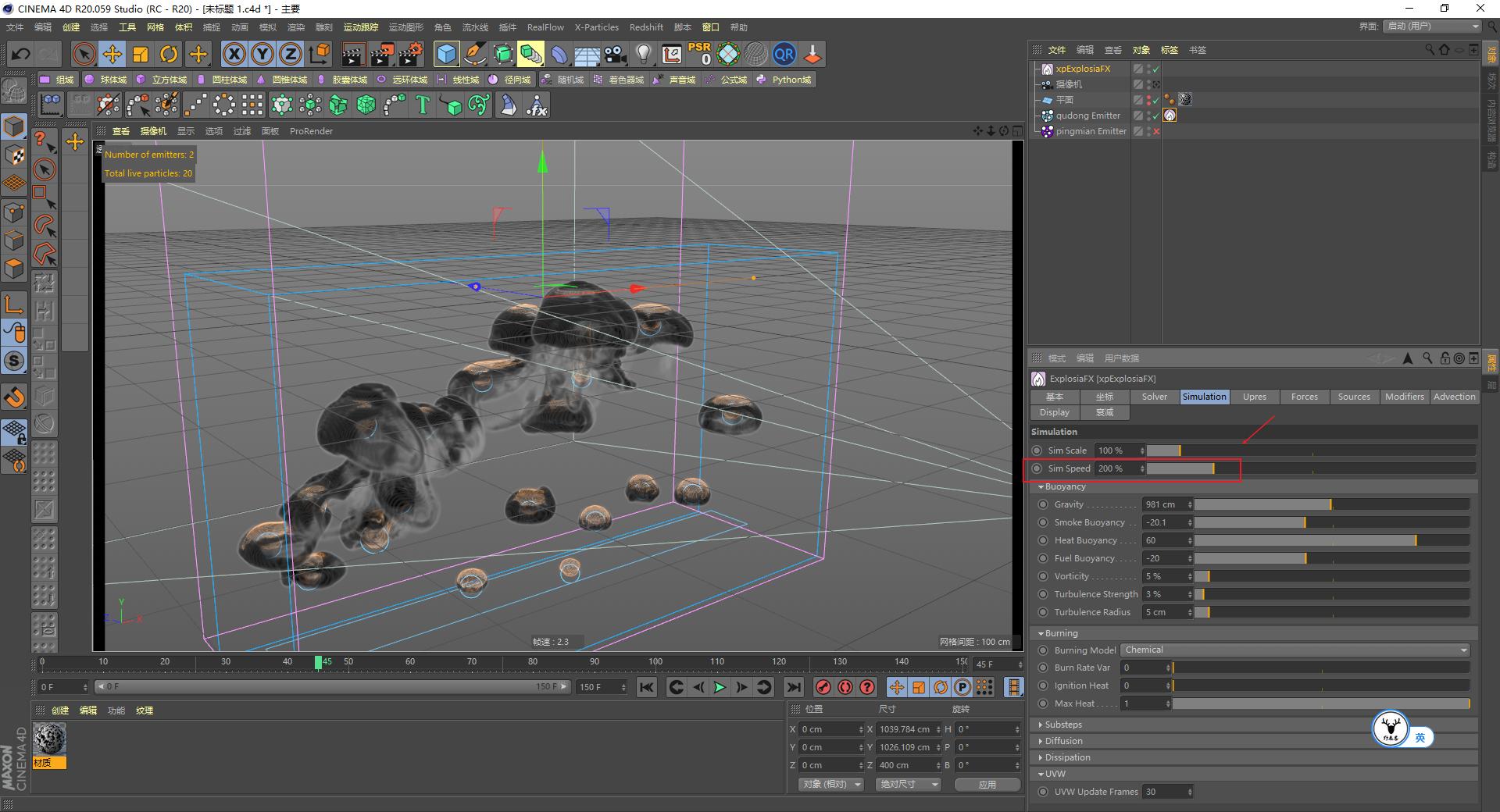Image resolution: width=1500 pixels, height=812 pixels.
Task: Click the 应用 button in coordinates panel
Action: tap(987, 785)
